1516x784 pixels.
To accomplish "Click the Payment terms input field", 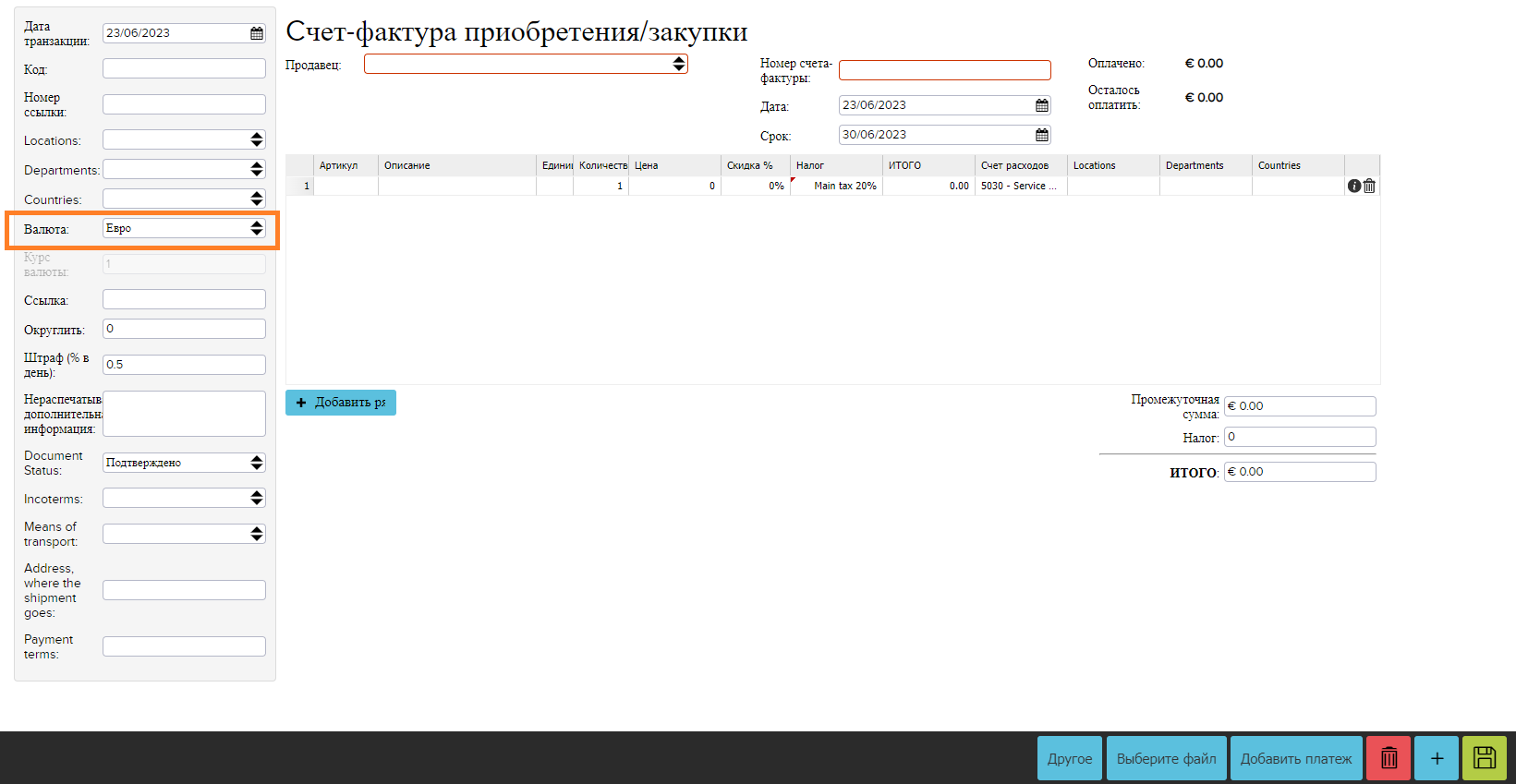I will pyautogui.click(x=184, y=646).
